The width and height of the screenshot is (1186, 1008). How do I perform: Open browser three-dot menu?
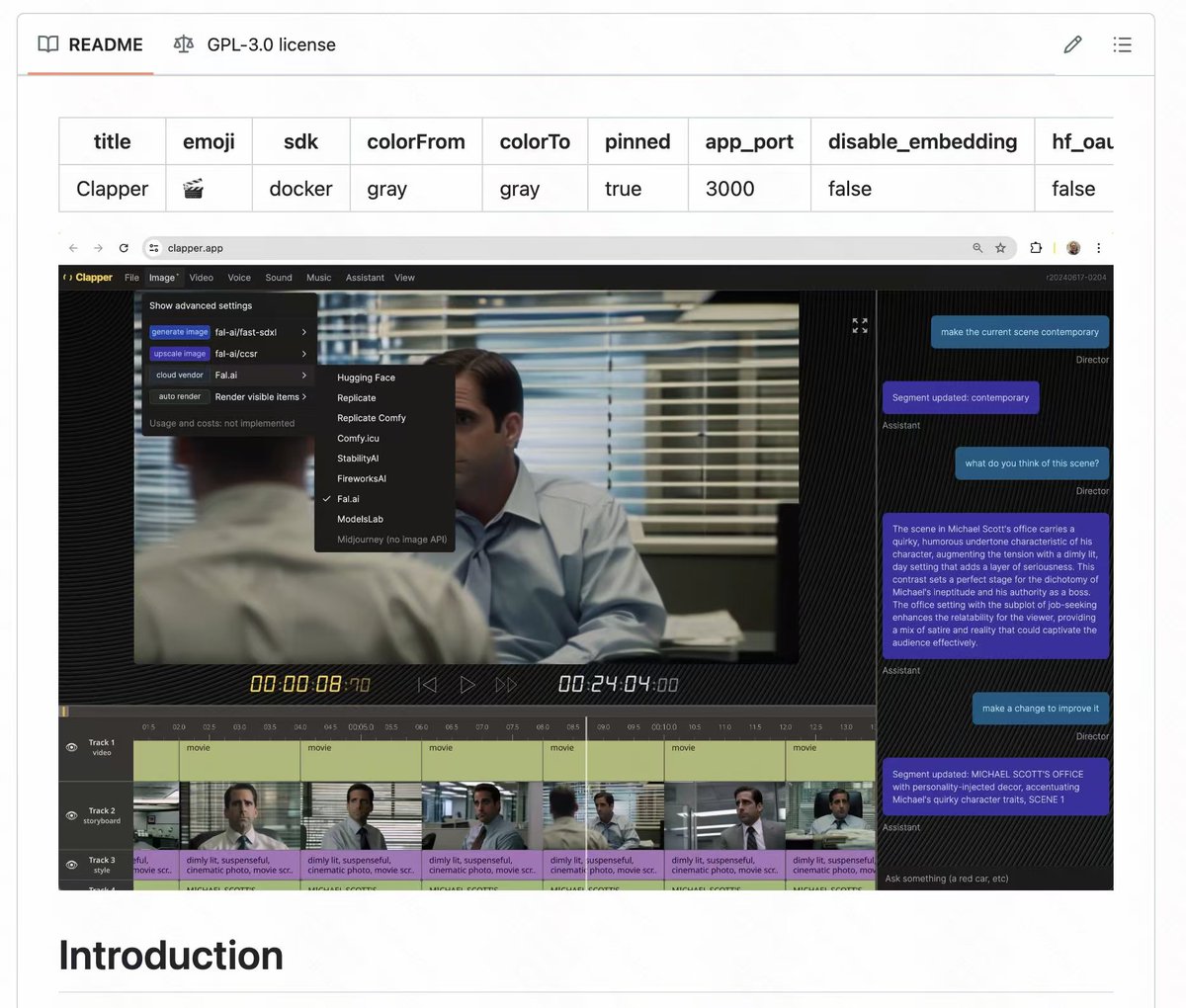[1098, 248]
